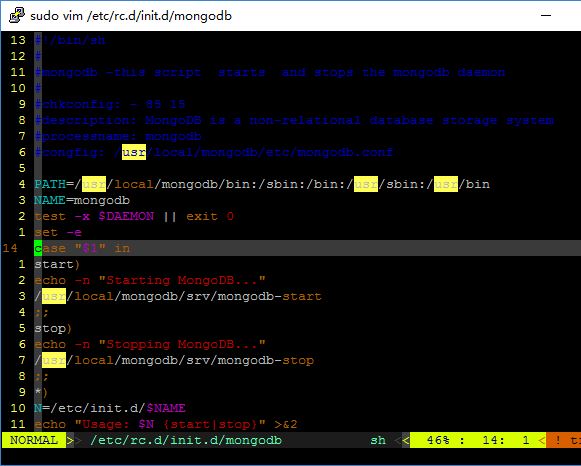Click the '#chkconfig' comment line
The height and width of the screenshot is (466, 581).
tap(110, 104)
